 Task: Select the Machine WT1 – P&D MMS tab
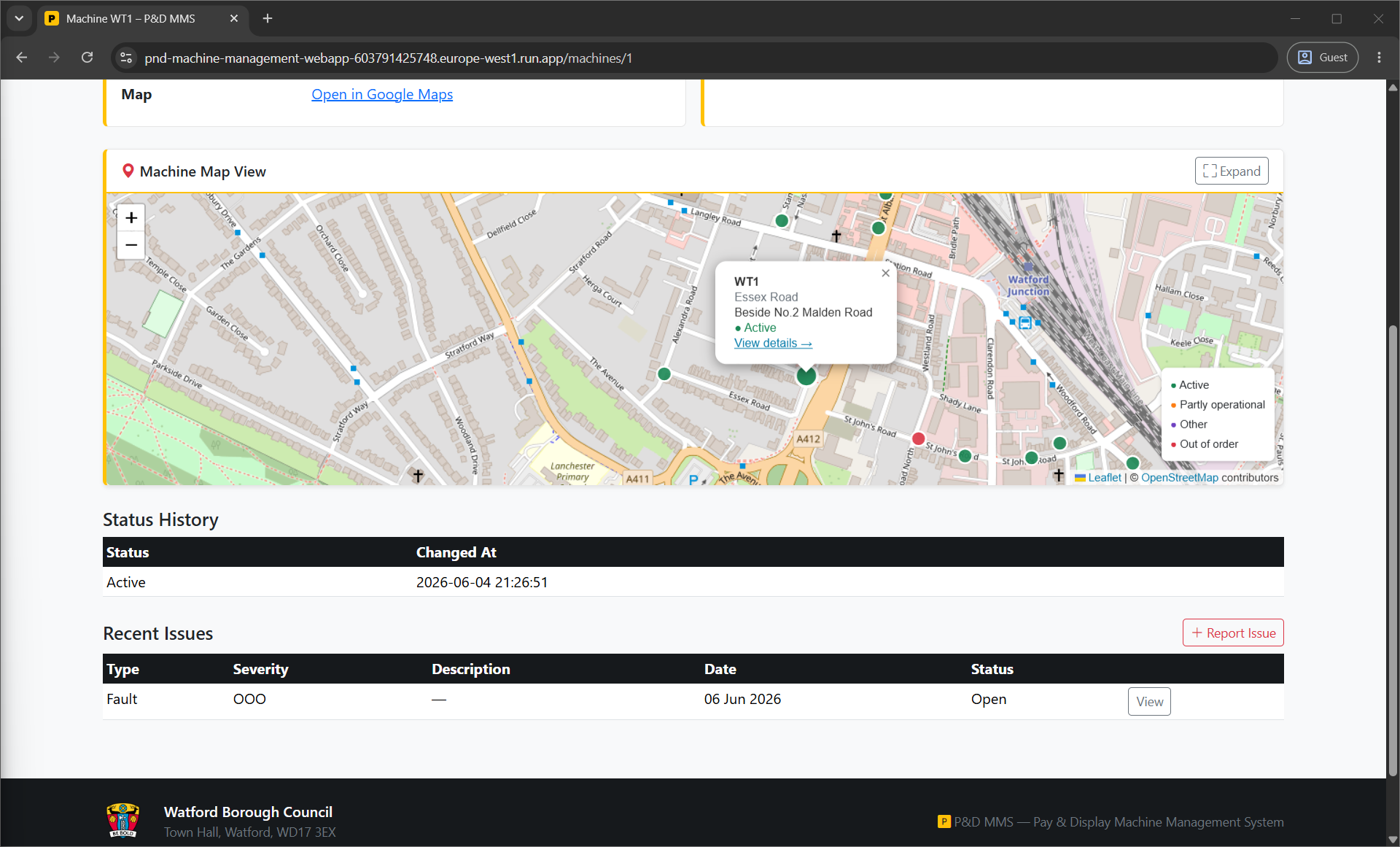click(x=142, y=18)
